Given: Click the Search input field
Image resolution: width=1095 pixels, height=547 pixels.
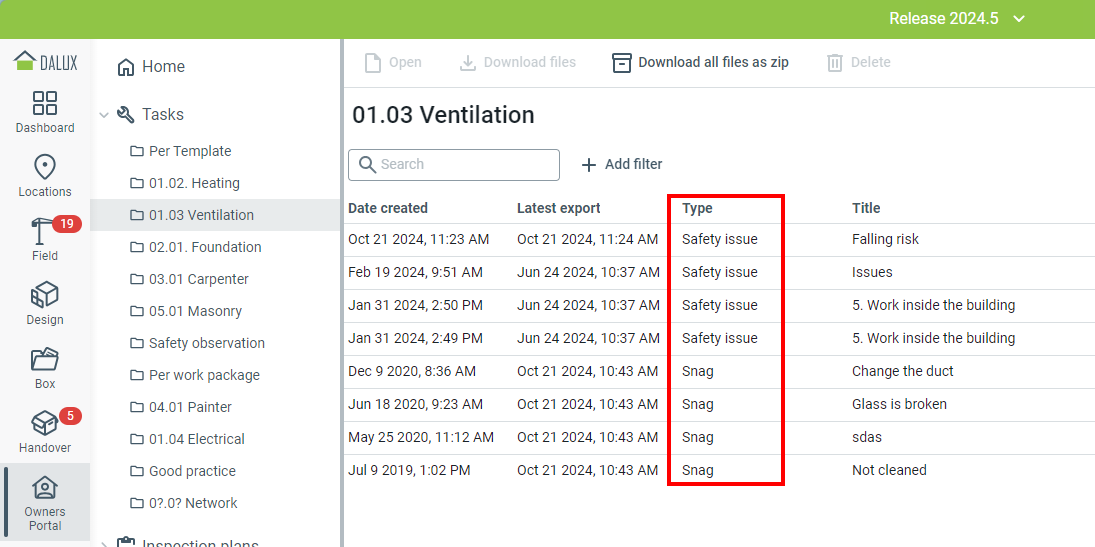Looking at the screenshot, I should coord(455,164).
